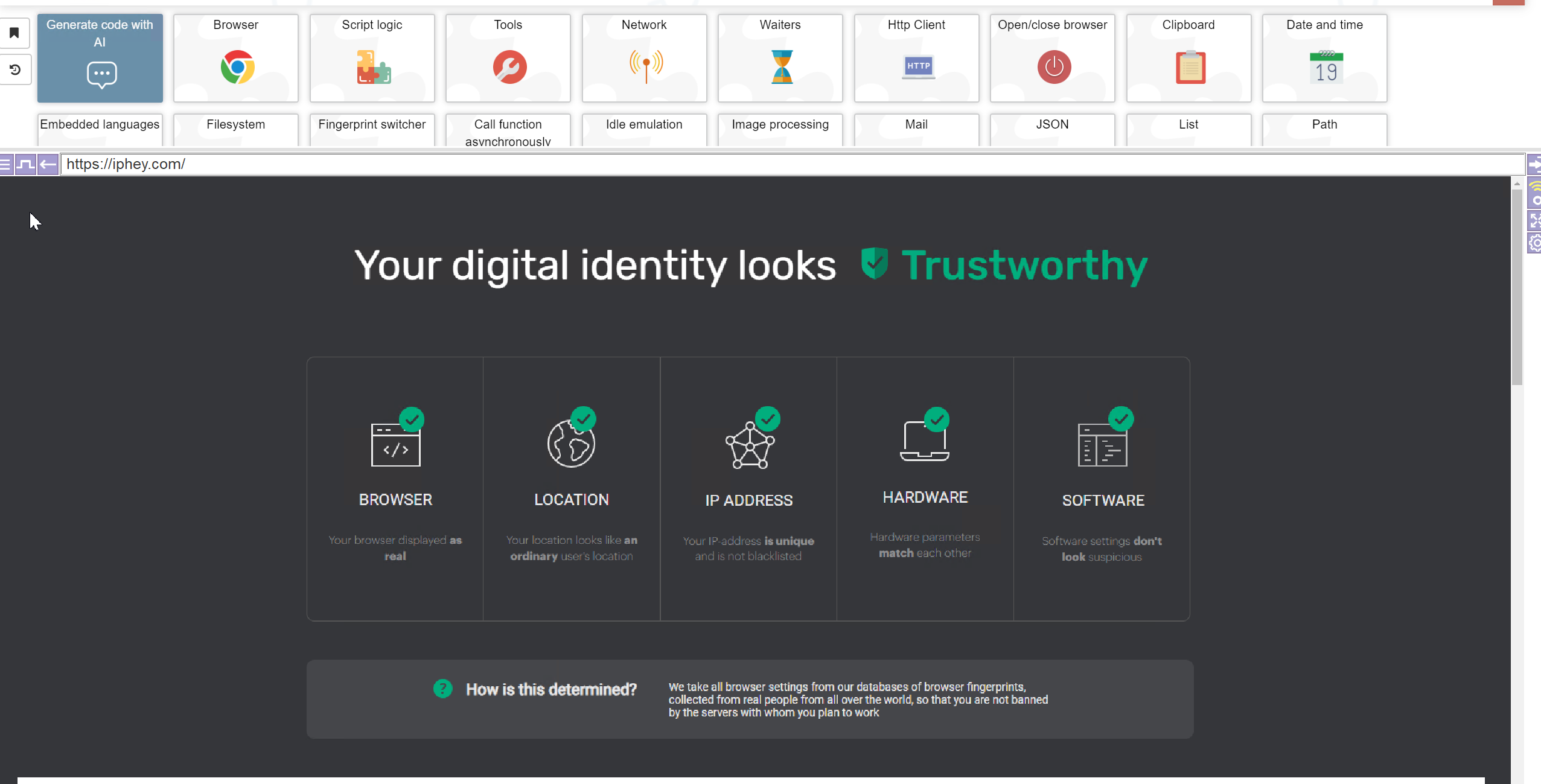Screen dimensions: 1541x784
Task: Open the Browser actions module
Action: click(235, 59)
